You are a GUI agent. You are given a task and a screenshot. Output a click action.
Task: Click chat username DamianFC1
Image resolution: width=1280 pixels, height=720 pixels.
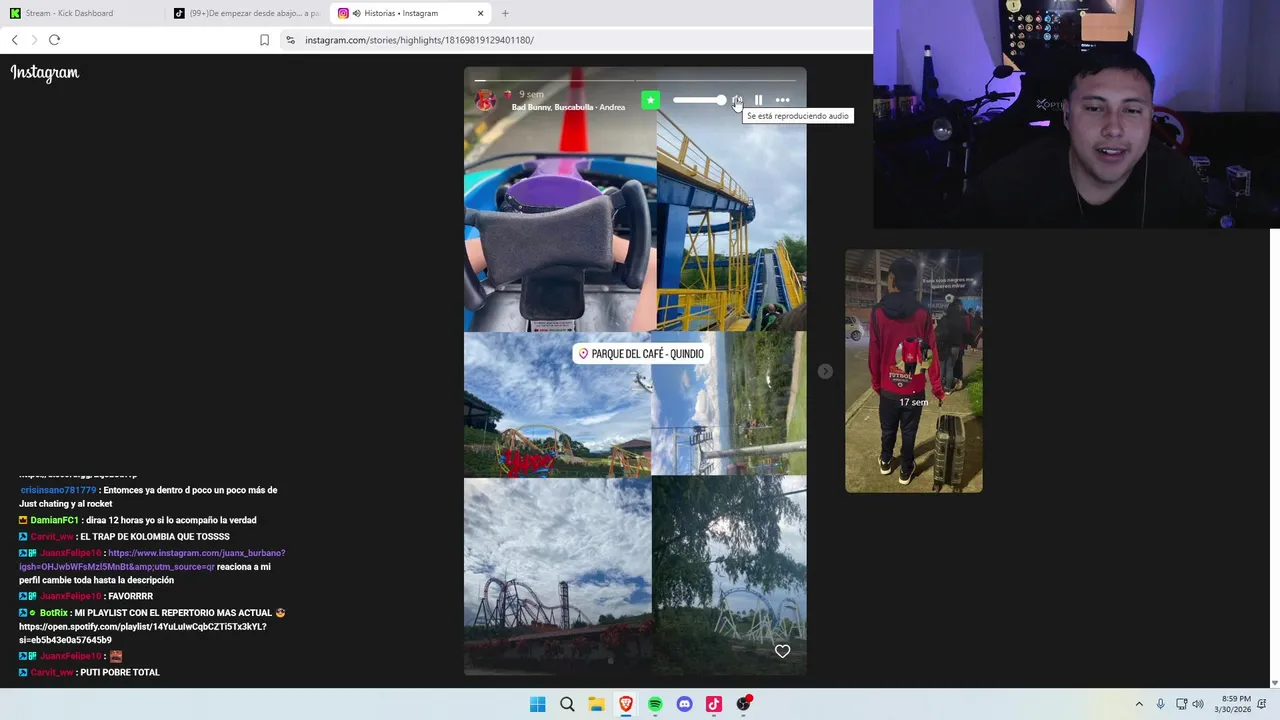point(54,520)
